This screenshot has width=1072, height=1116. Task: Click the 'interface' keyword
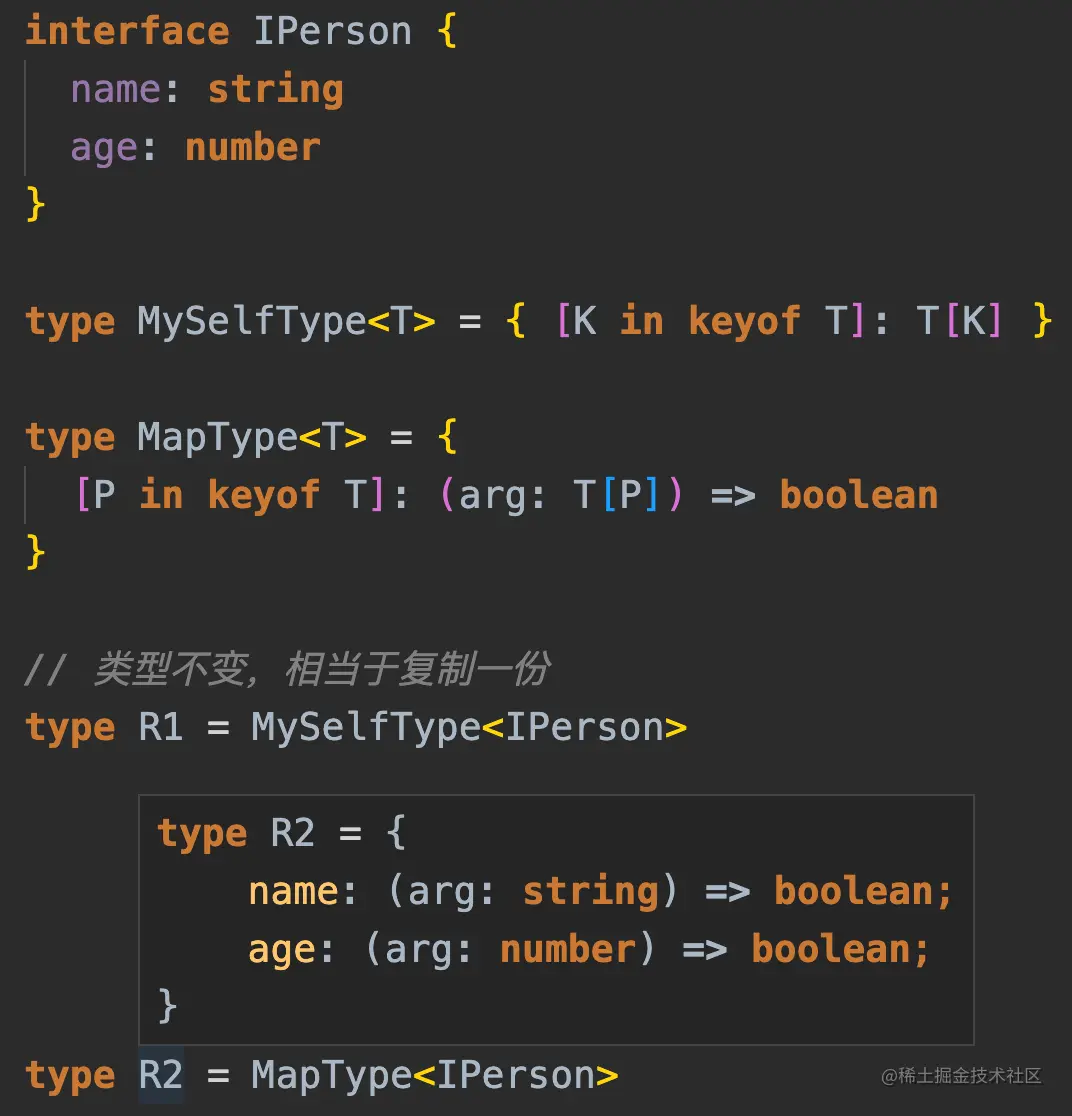[127, 31]
